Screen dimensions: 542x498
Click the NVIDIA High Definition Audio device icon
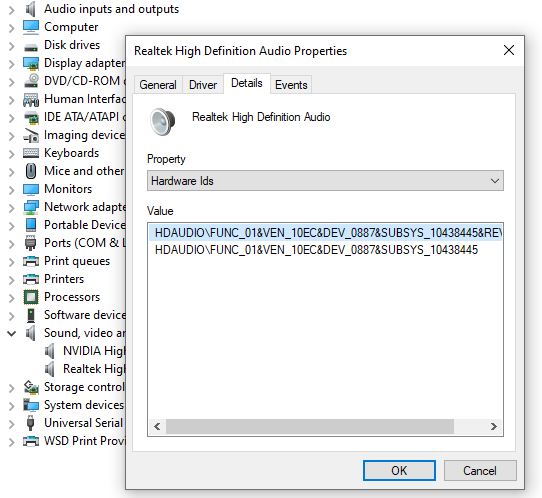pos(50,351)
